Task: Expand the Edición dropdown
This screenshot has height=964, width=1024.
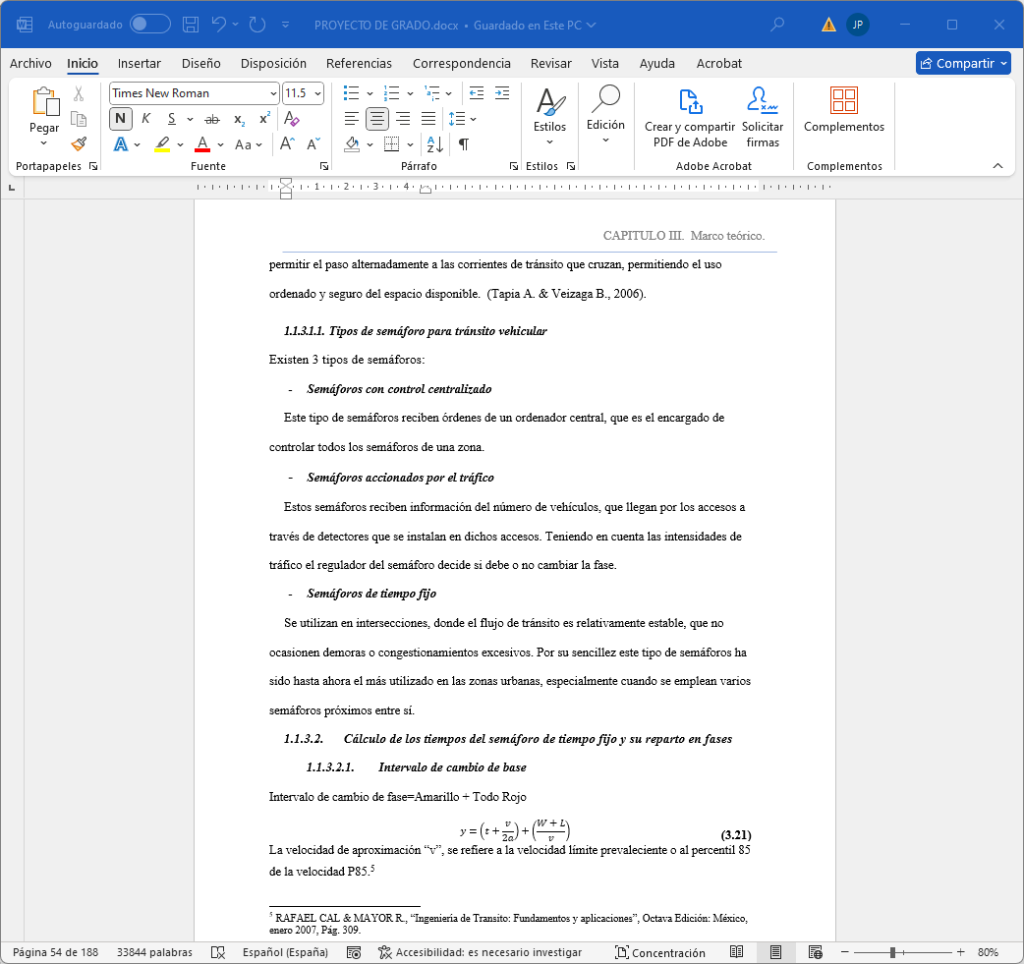Action: coord(605,141)
